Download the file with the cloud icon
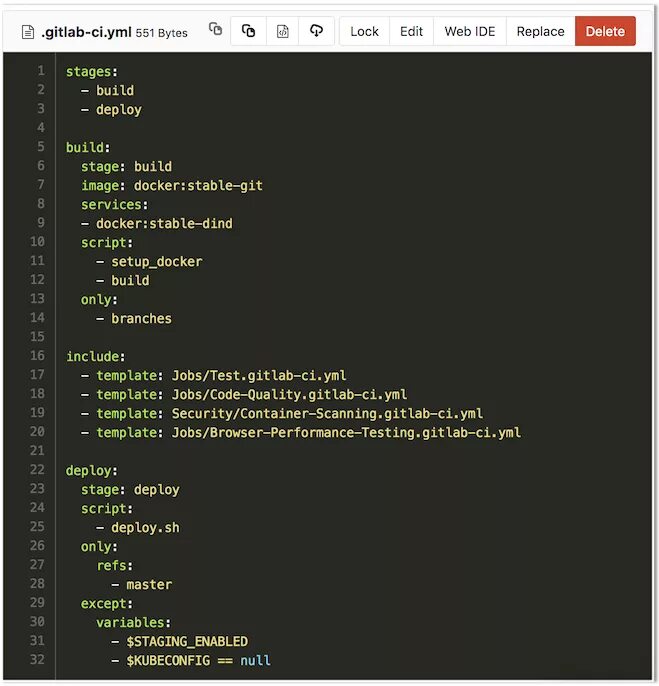 pos(316,31)
